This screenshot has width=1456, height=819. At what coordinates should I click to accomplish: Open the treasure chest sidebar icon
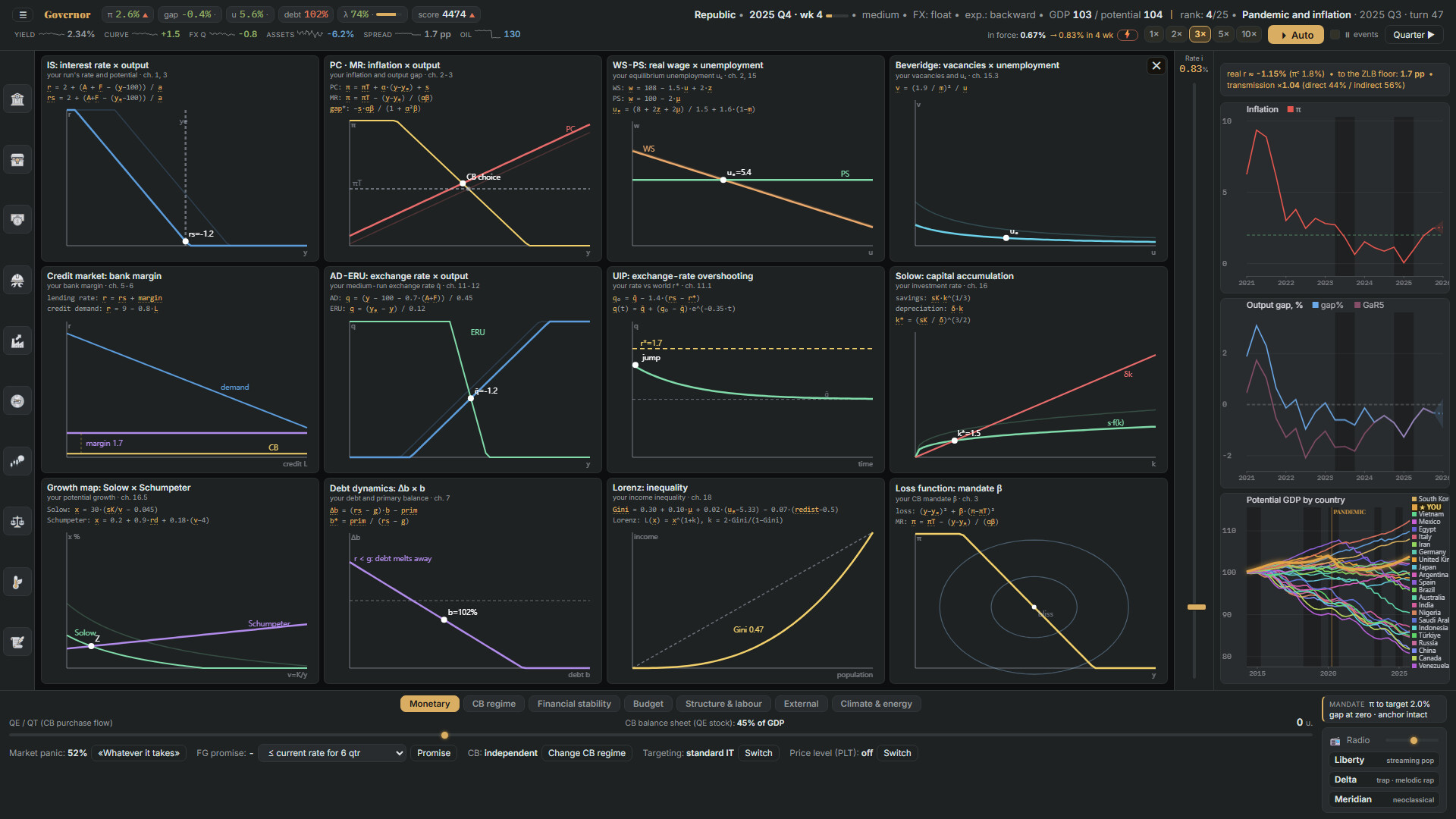click(17, 160)
